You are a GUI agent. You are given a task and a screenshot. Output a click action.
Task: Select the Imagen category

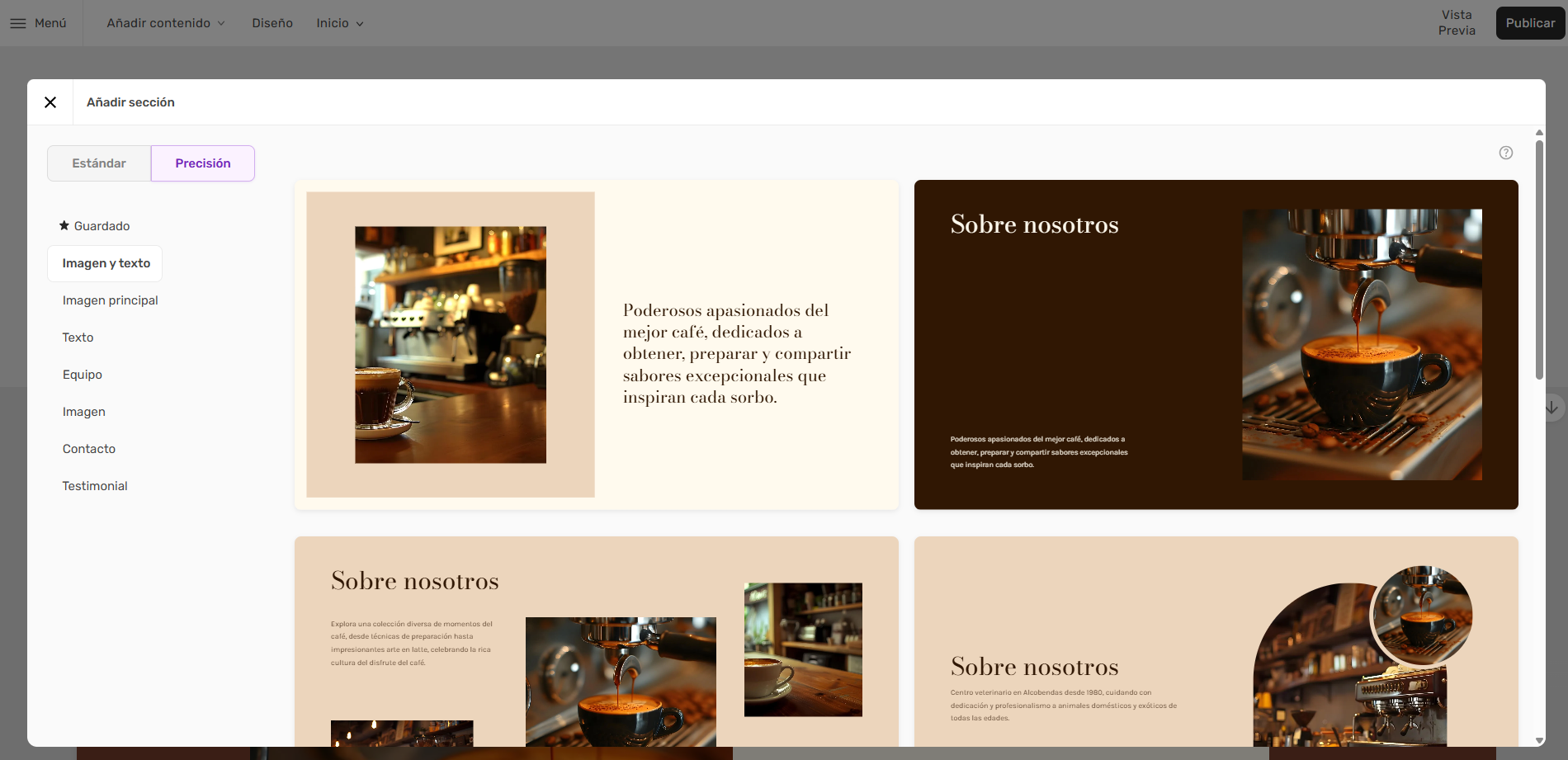pos(83,412)
